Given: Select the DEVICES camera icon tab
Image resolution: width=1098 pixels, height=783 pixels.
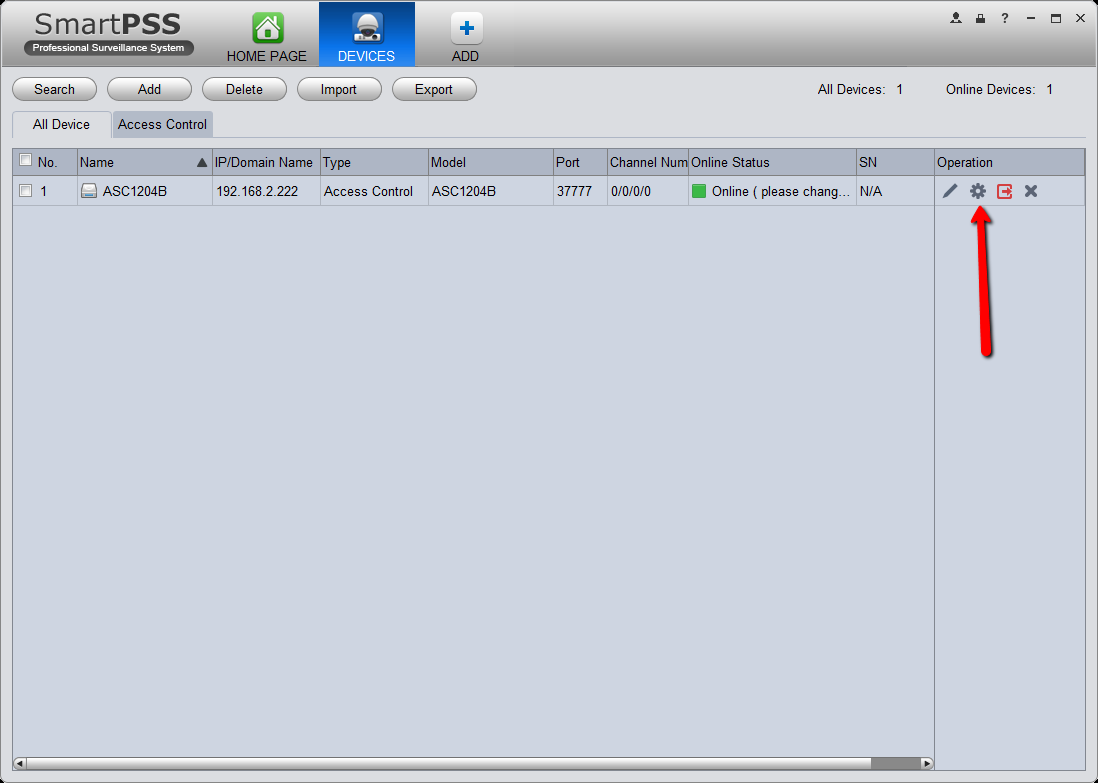Looking at the screenshot, I should tap(366, 34).
